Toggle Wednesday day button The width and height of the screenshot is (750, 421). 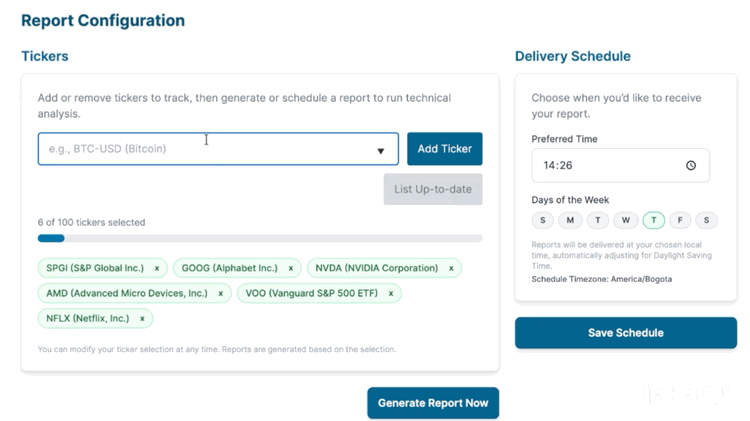pyautogui.click(x=625, y=220)
